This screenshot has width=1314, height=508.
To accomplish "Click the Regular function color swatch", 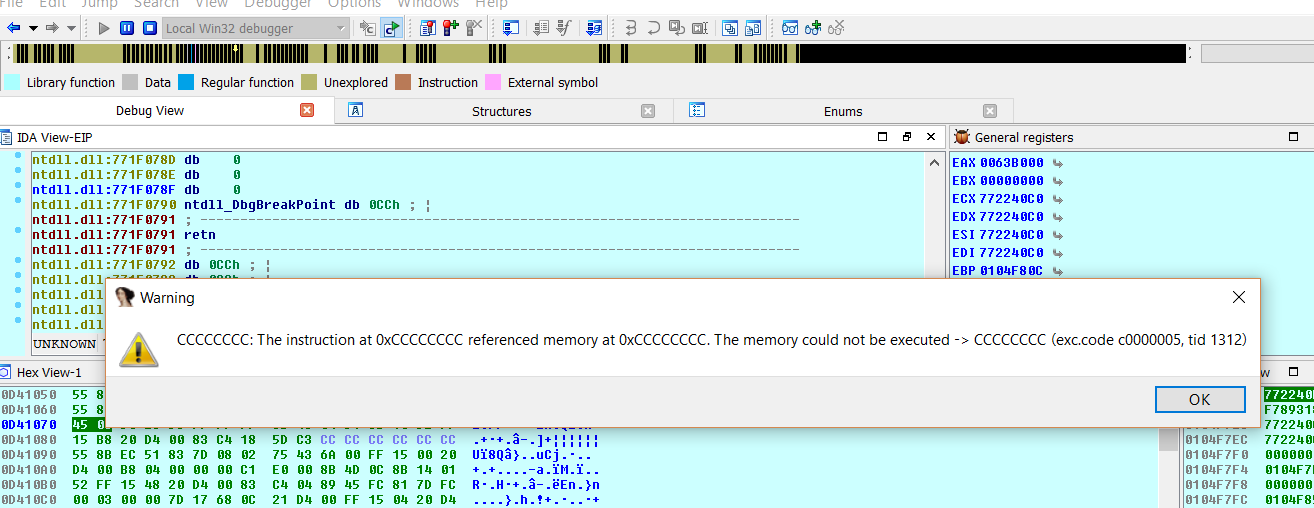I will (x=185, y=83).
